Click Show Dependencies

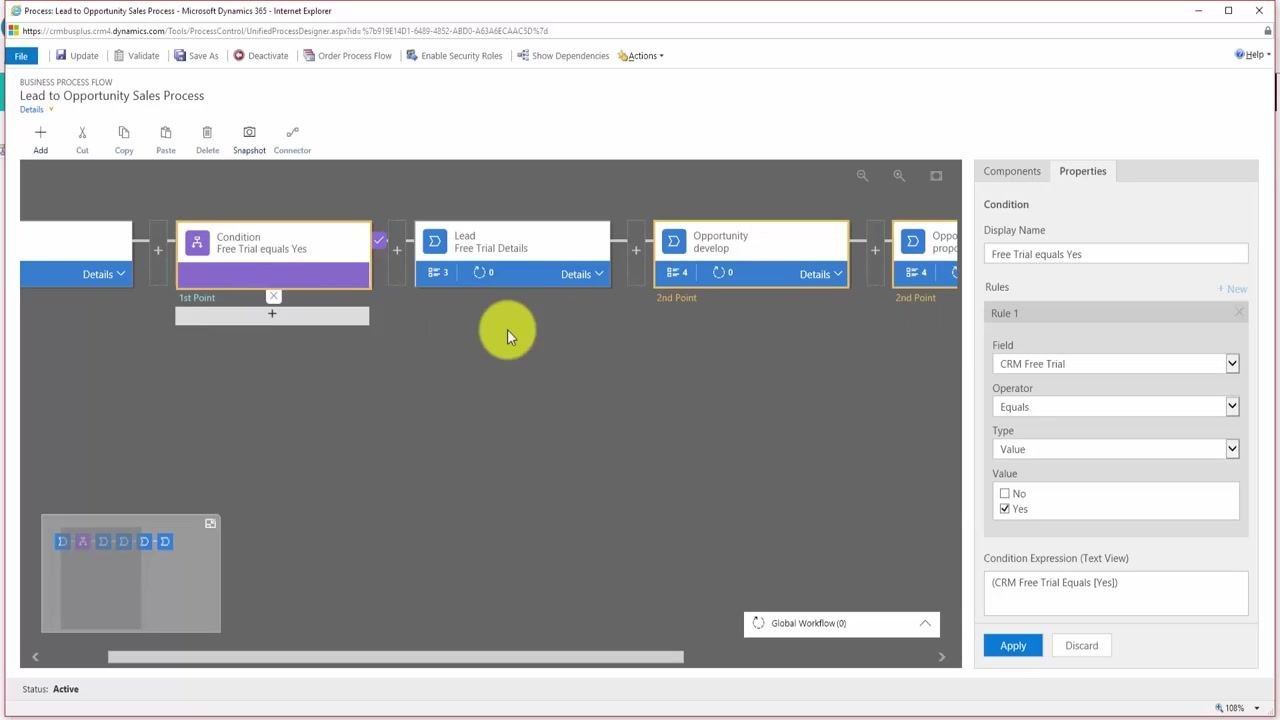(563, 56)
